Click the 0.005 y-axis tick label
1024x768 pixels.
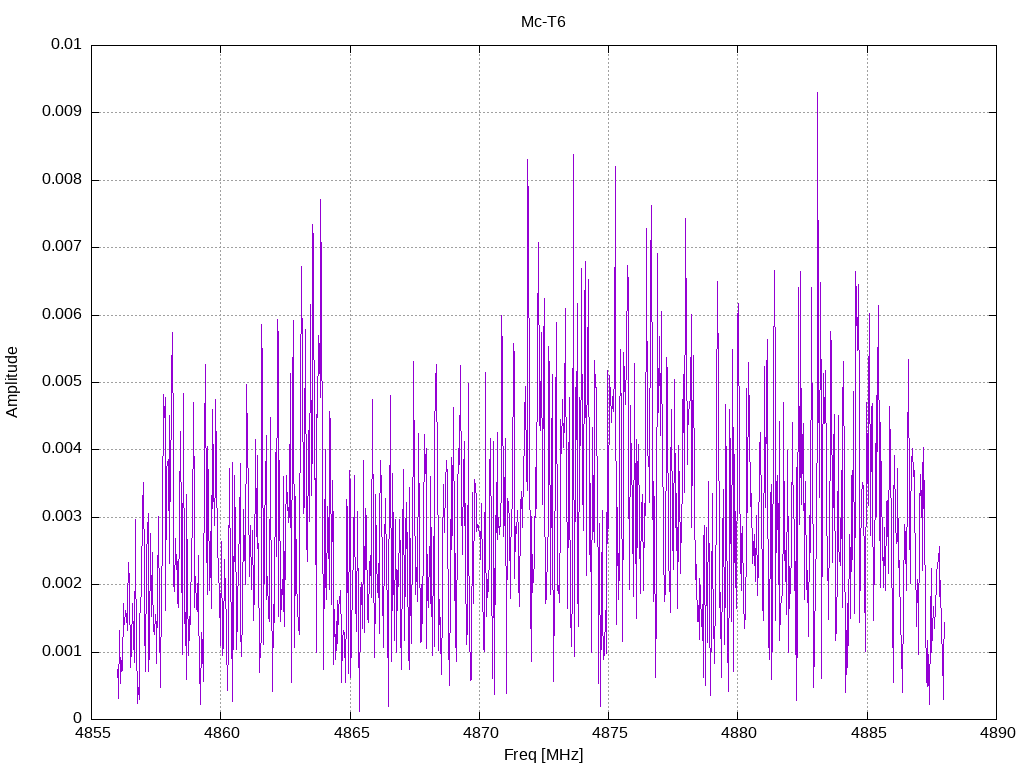point(62,382)
